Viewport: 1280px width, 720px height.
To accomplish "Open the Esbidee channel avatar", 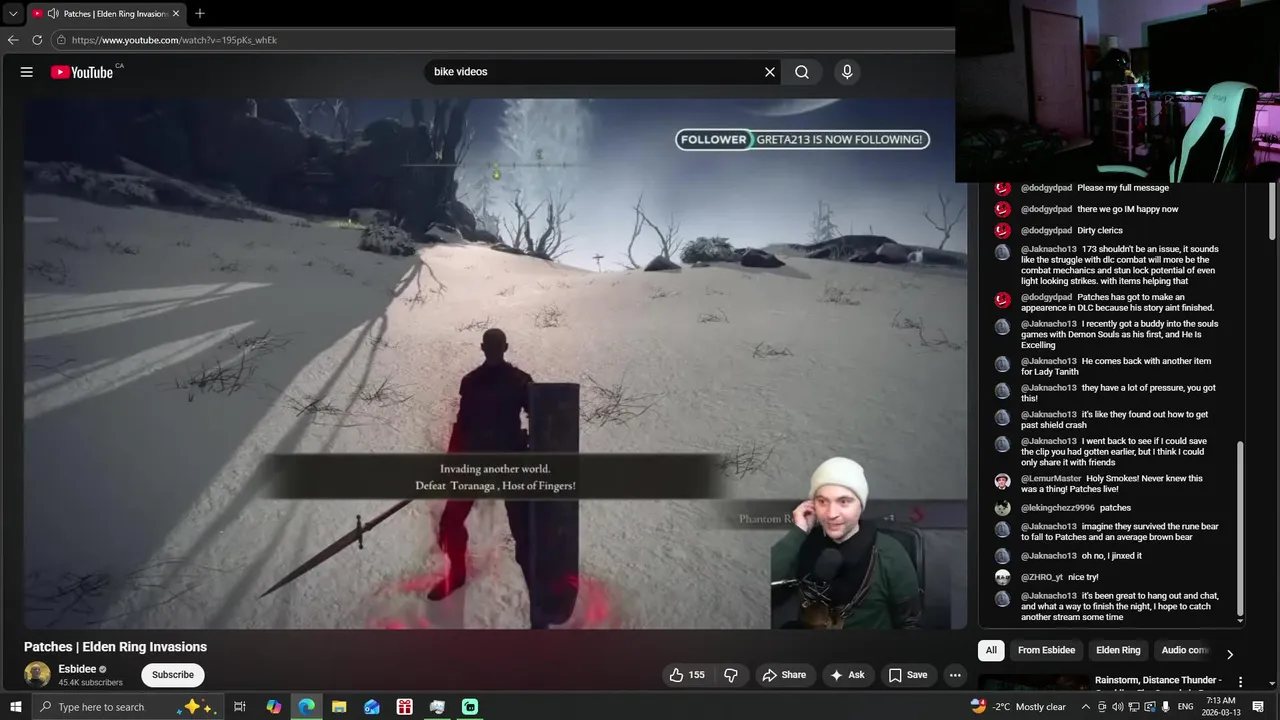I will 37,674.
